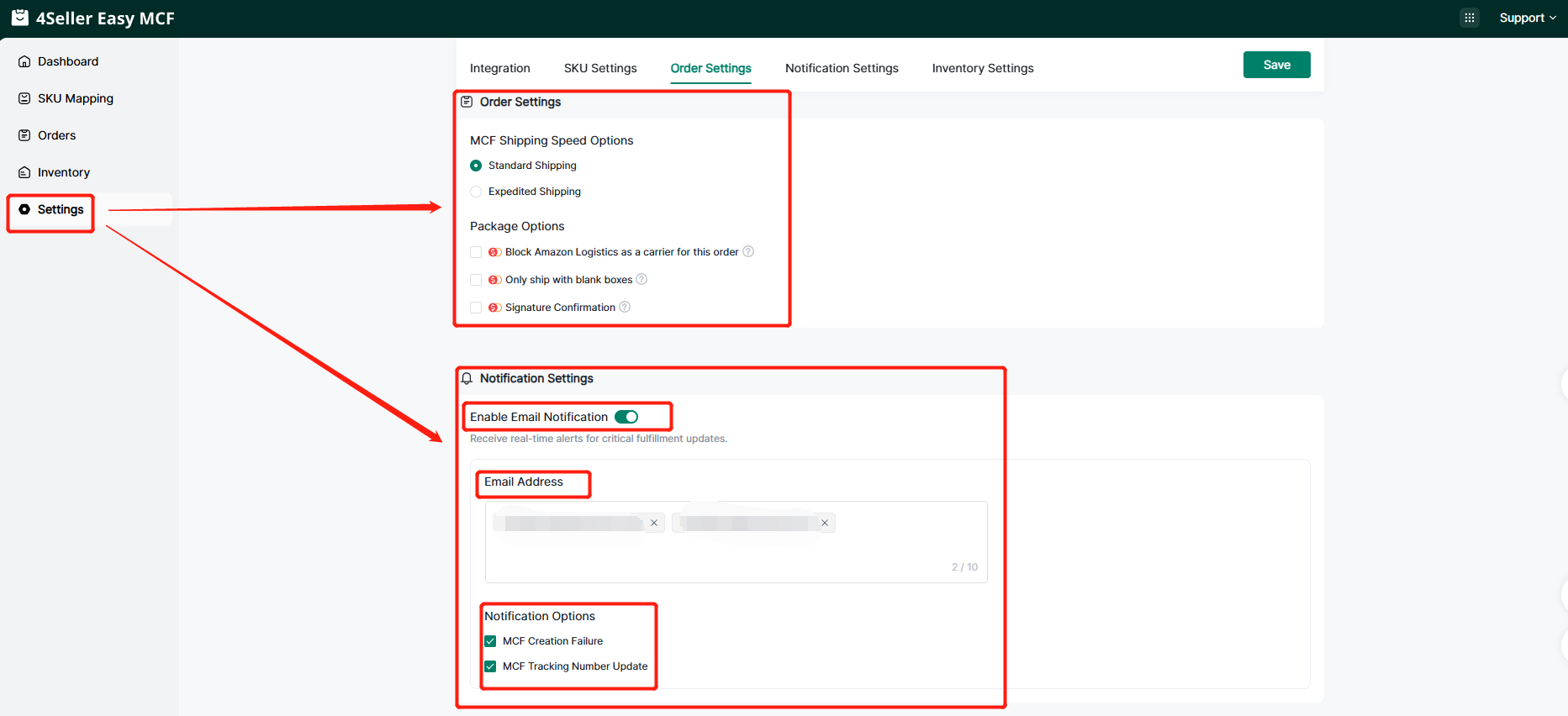Image resolution: width=1568 pixels, height=716 pixels.
Task: Check Block Amazon Logistics carrier checkbox
Action: click(x=476, y=252)
